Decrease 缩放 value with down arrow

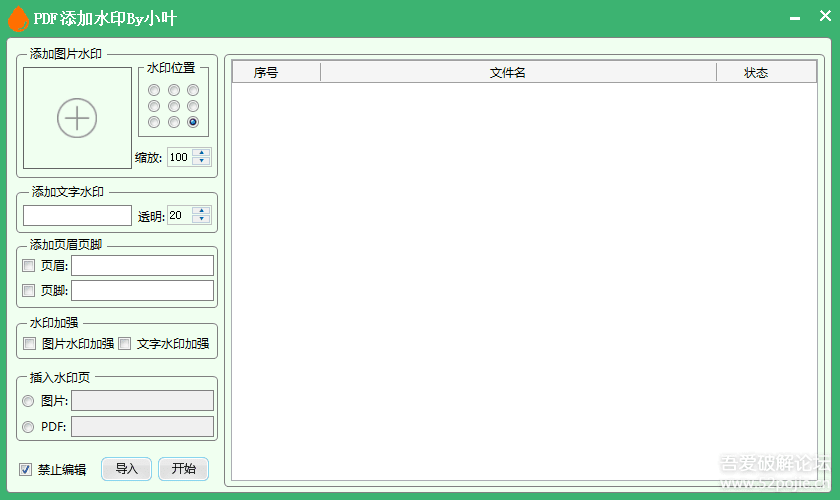pos(201,161)
